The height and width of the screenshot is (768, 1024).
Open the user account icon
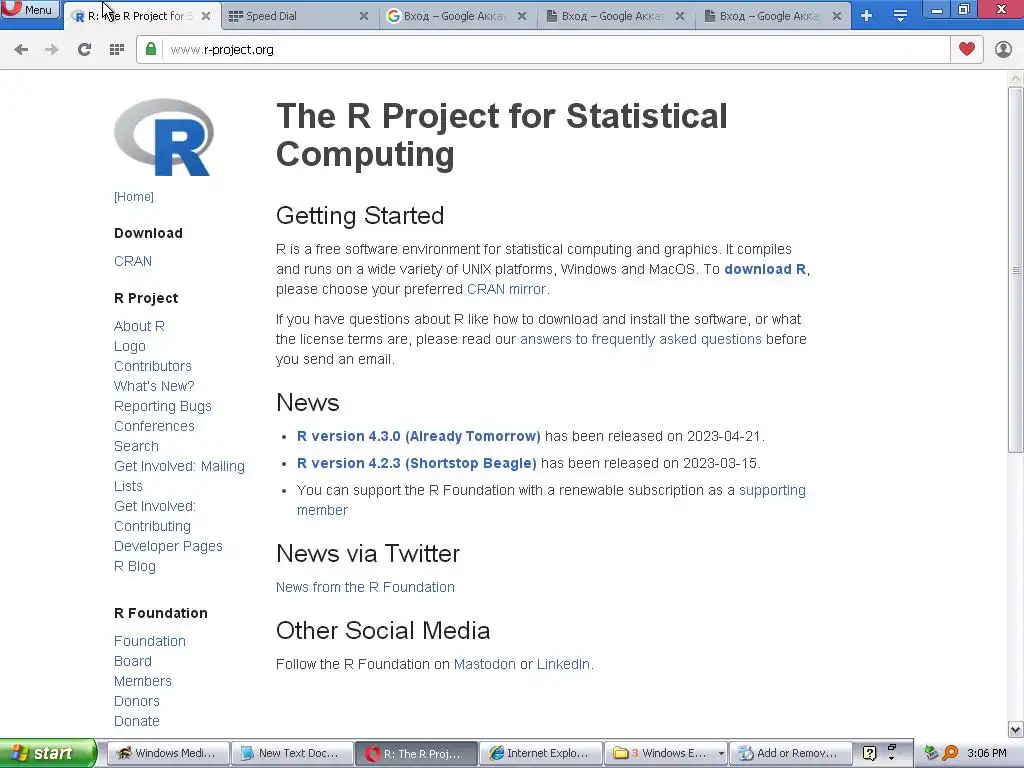pos(1003,49)
